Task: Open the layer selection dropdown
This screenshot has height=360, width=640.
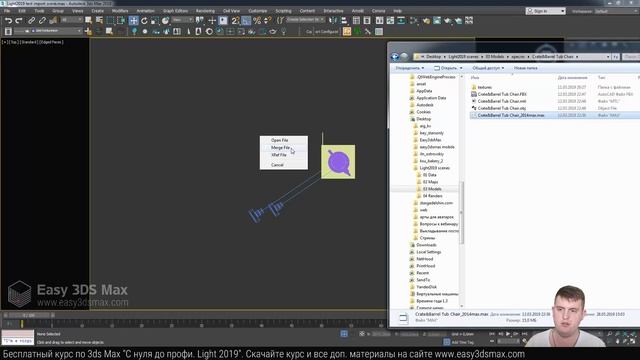Action: (48, 31)
